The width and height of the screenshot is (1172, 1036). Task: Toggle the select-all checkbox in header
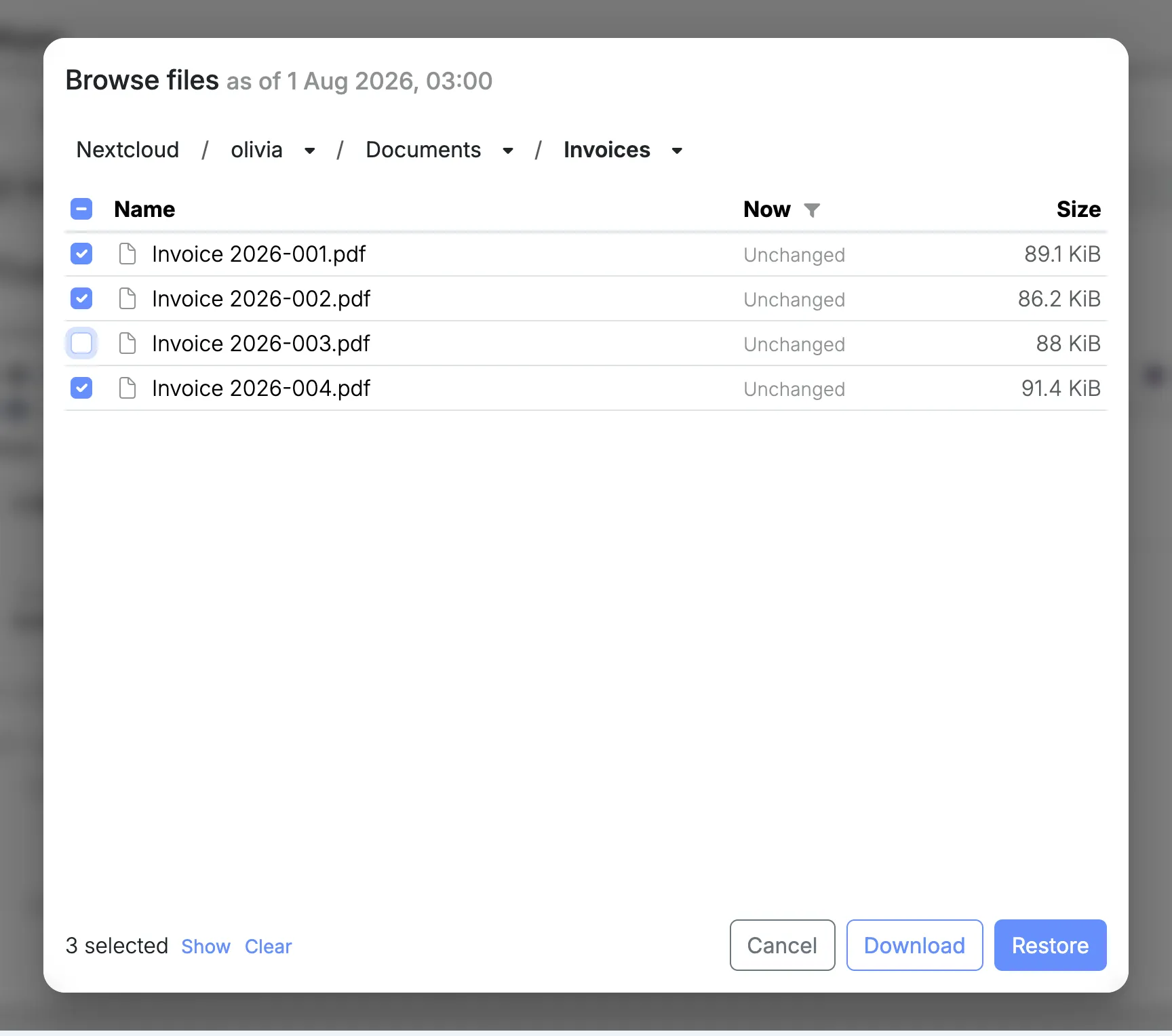(81, 209)
